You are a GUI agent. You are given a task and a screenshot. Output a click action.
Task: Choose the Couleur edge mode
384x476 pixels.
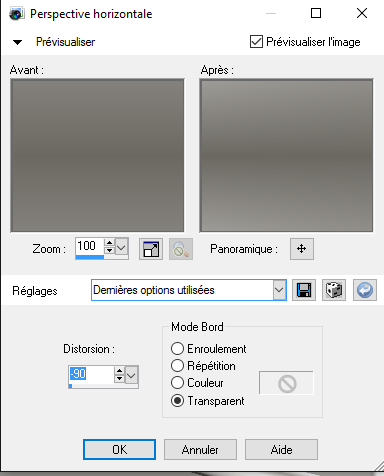click(x=177, y=383)
